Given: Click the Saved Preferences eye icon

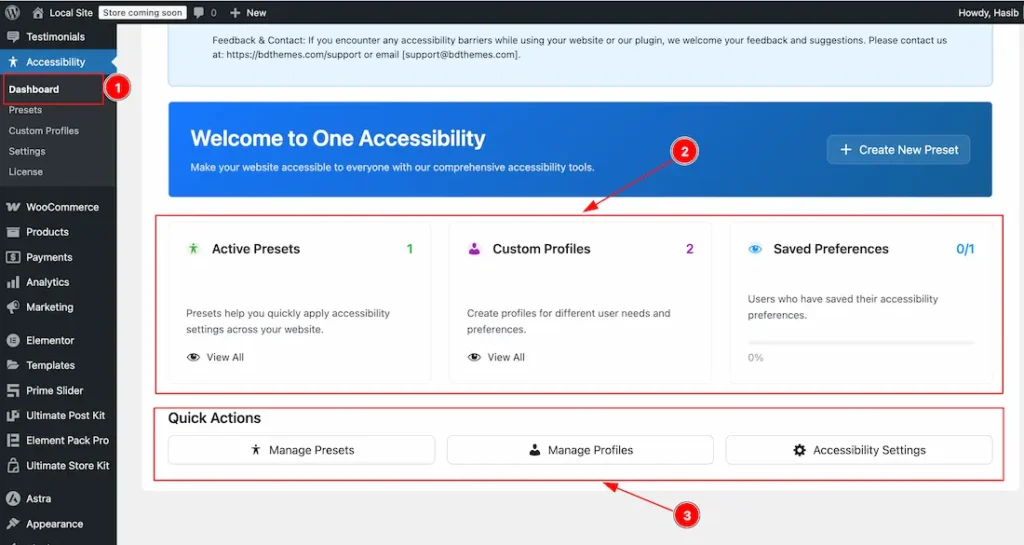Looking at the screenshot, I should (755, 249).
